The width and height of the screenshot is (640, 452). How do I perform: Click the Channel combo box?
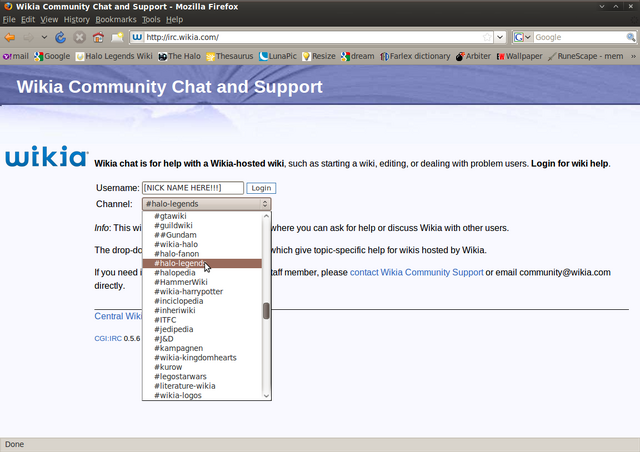tap(207, 204)
